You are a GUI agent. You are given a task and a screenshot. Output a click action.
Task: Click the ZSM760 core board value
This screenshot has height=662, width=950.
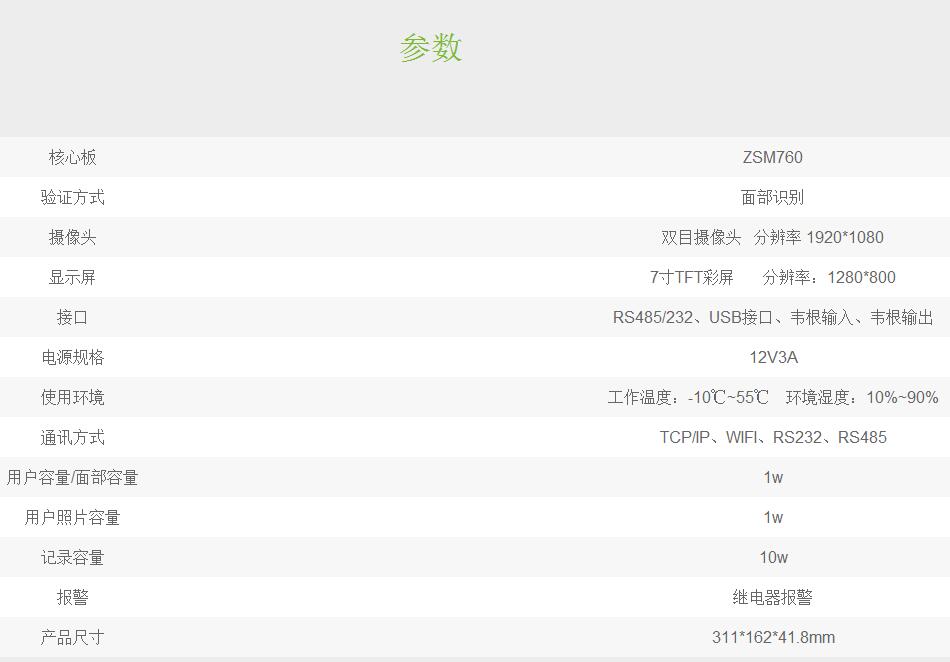click(x=772, y=157)
